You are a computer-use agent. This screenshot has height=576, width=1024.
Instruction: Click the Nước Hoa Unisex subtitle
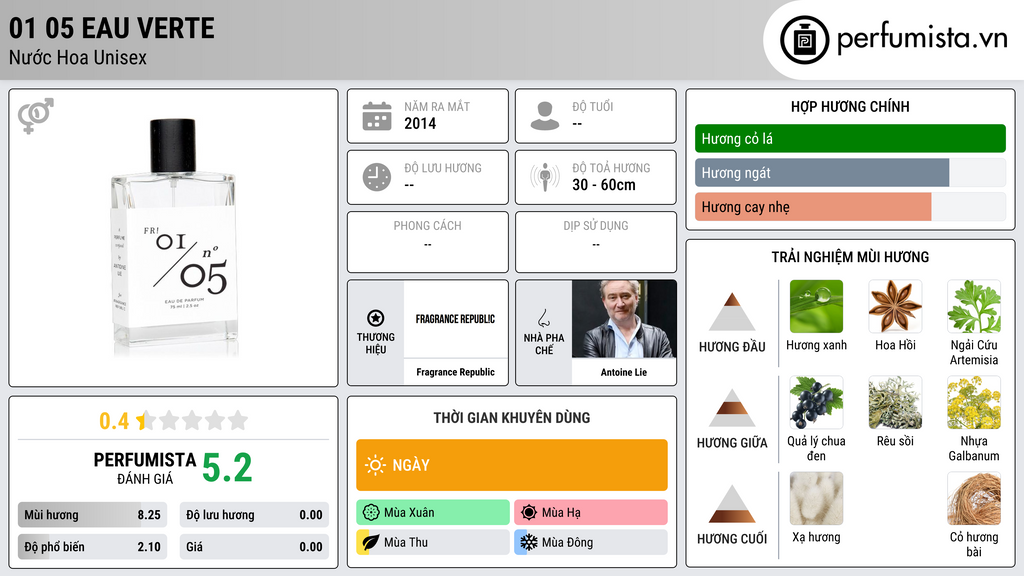point(78,57)
